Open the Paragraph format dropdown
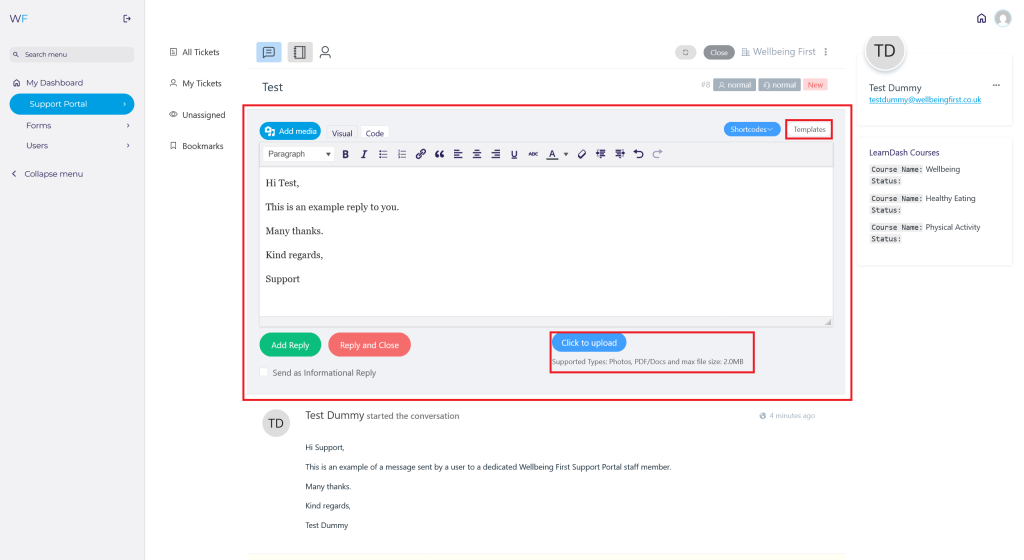Image resolution: width=1024 pixels, height=560 pixels. coord(299,154)
